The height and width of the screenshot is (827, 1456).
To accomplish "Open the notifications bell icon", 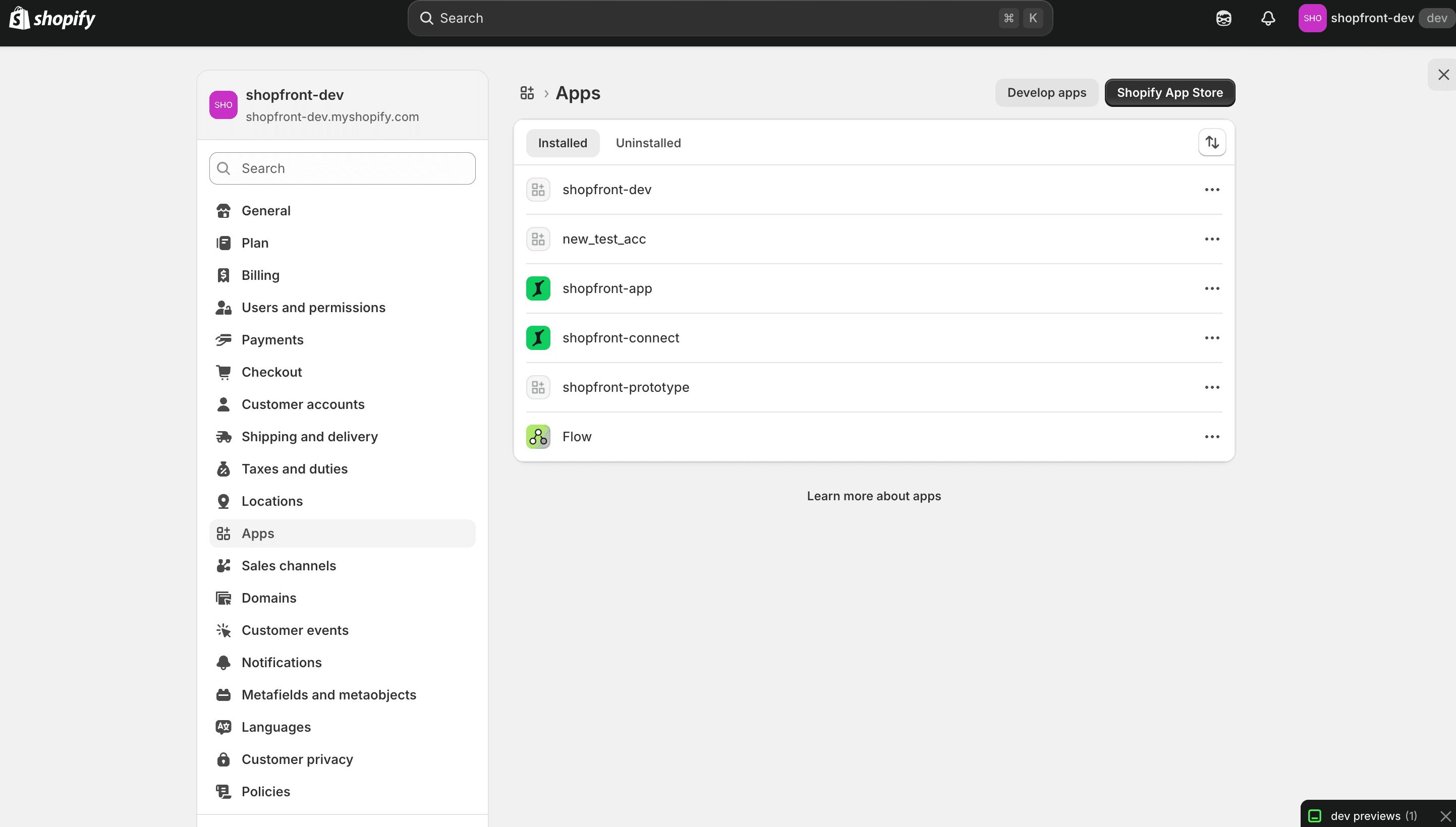I will [x=1268, y=18].
